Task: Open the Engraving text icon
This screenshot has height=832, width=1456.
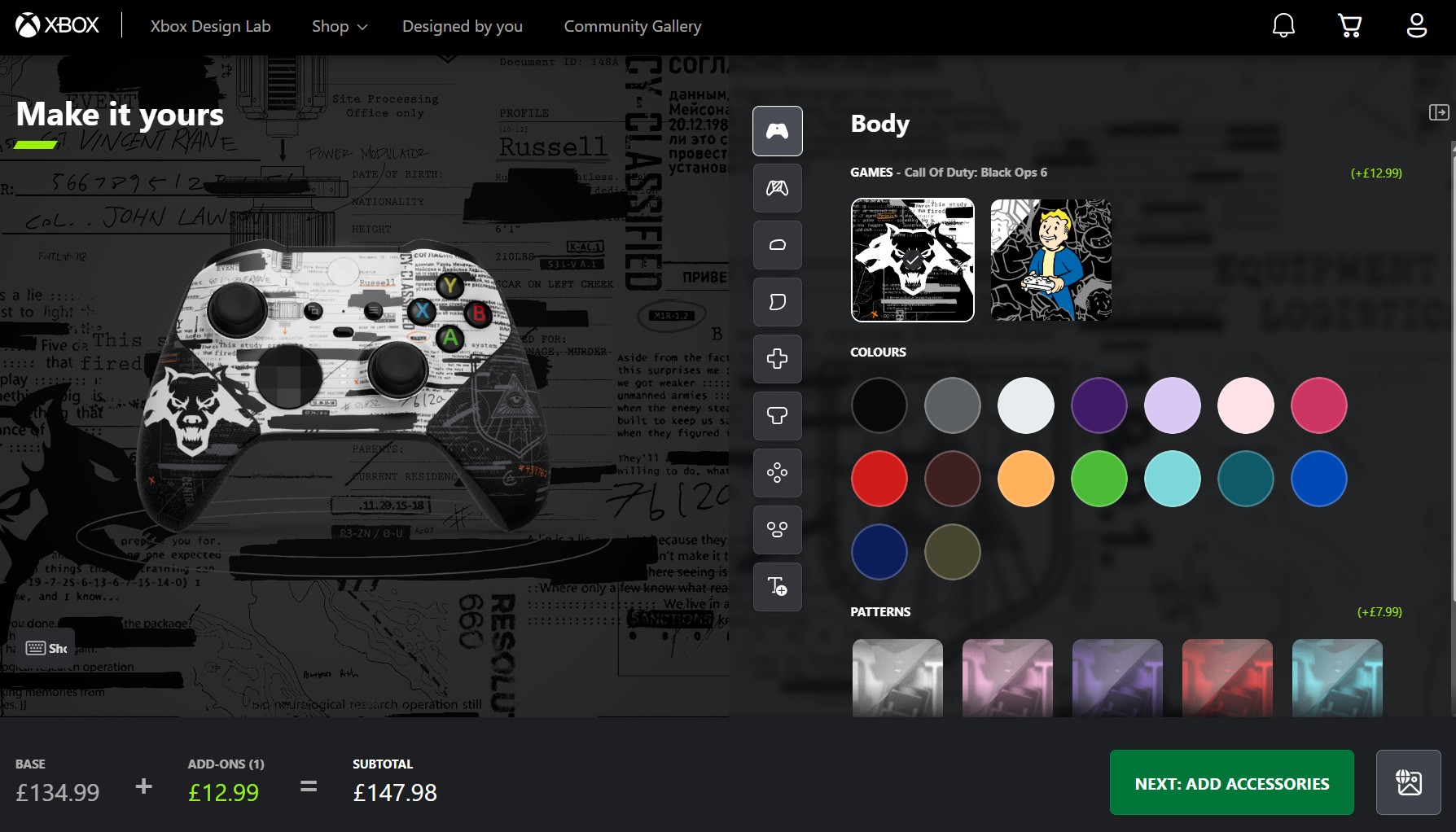Action: coord(778,587)
